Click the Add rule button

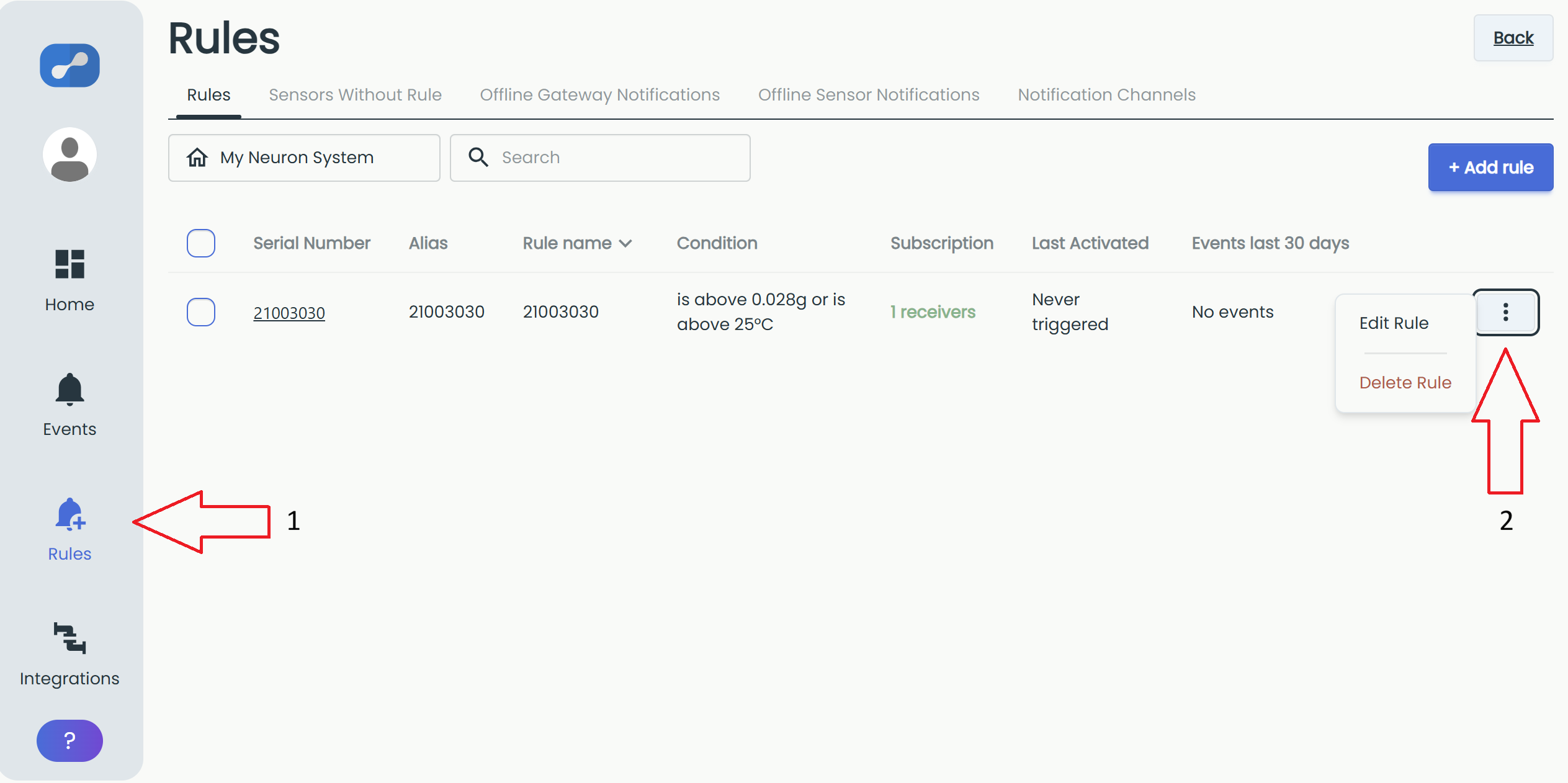pyautogui.click(x=1490, y=168)
